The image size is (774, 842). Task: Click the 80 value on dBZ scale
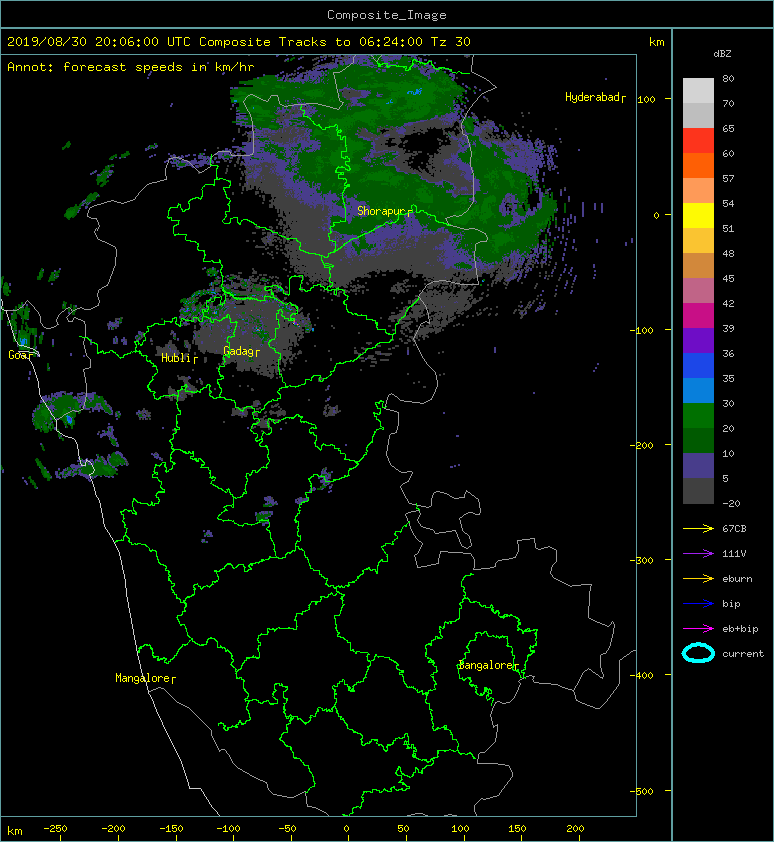(x=728, y=78)
